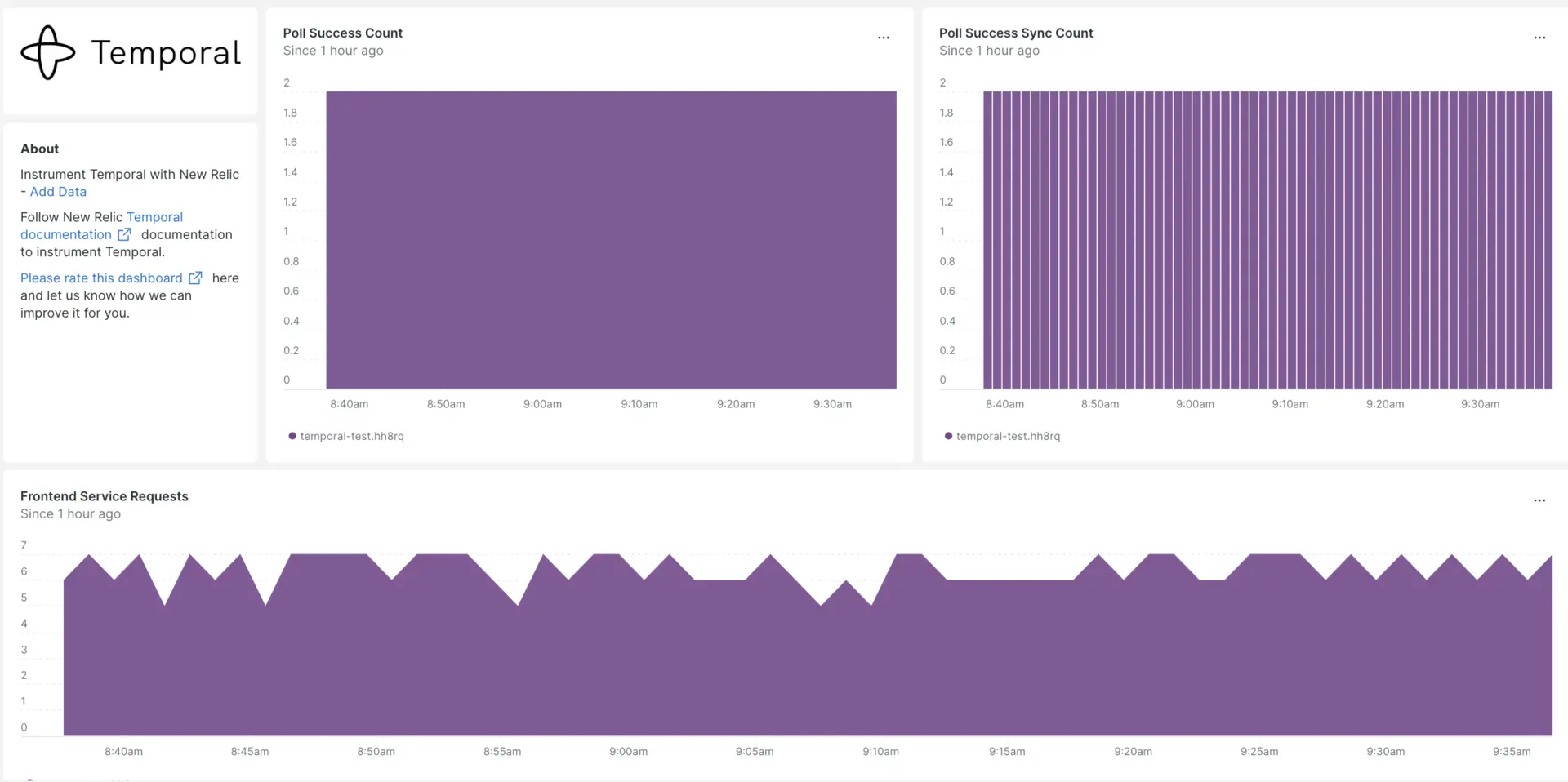Image resolution: width=1568 pixels, height=782 pixels.
Task: Open Poll Success Sync Count options menu
Action: coord(1539,38)
